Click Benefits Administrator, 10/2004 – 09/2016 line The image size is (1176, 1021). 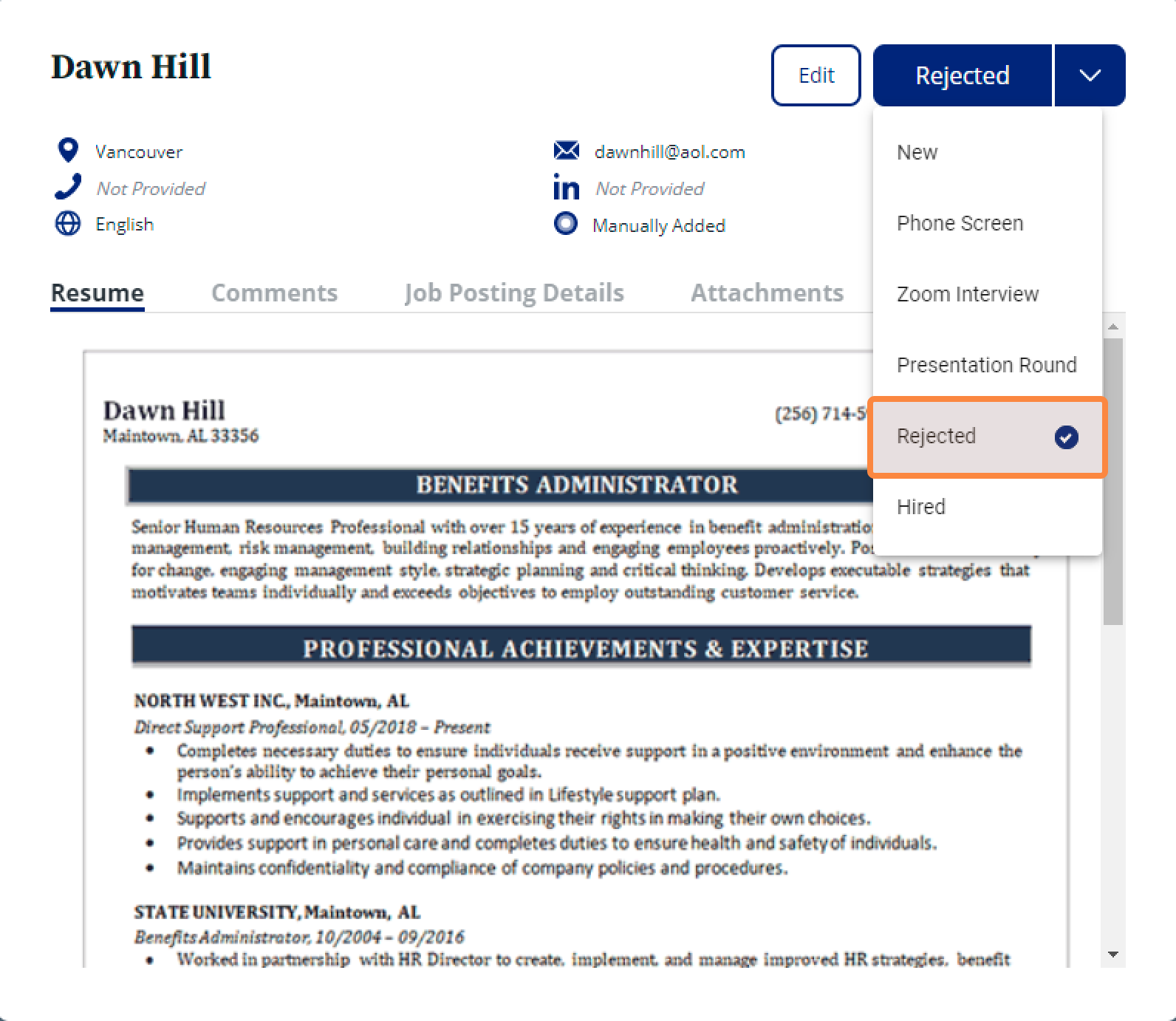[299, 937]
